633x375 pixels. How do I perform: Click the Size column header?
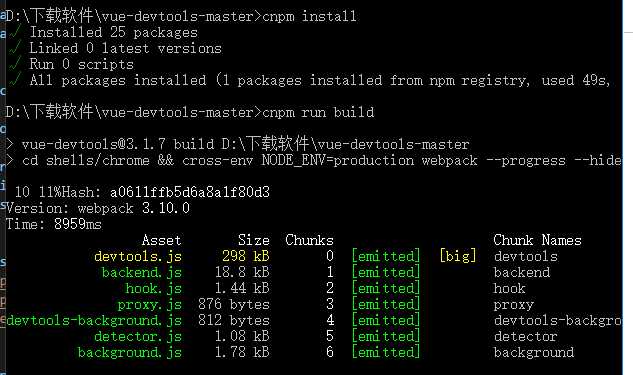click(254, 240)
